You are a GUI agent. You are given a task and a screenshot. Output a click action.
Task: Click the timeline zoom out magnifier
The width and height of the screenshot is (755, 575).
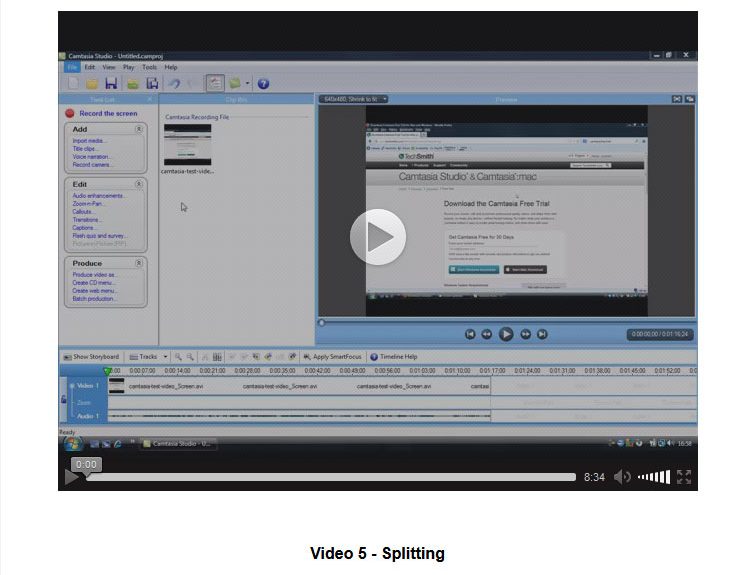[190, 357]
